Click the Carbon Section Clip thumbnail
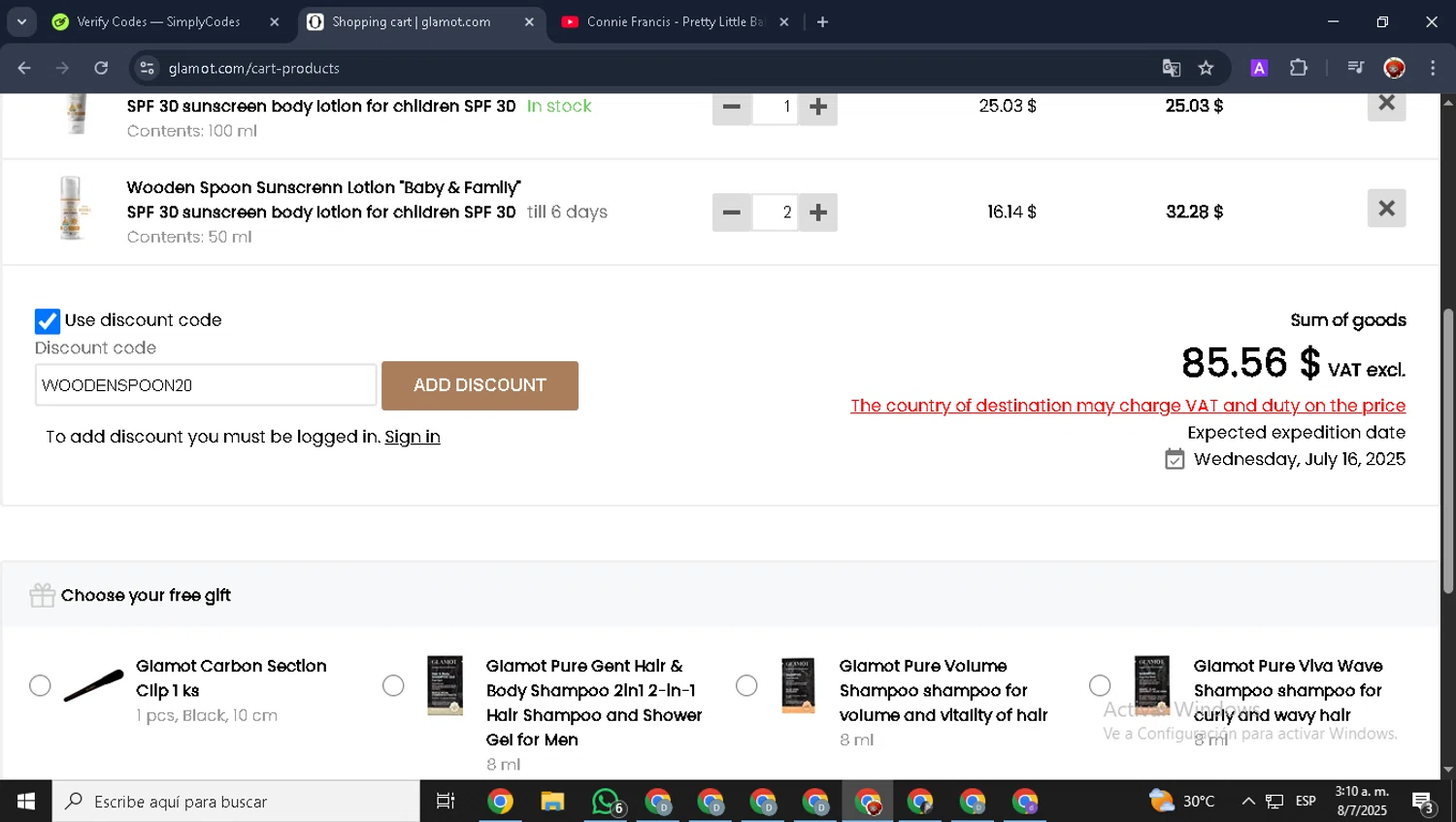Image resolution: width=1456 pixels, height=822 pixels. (x=93, y=685)
